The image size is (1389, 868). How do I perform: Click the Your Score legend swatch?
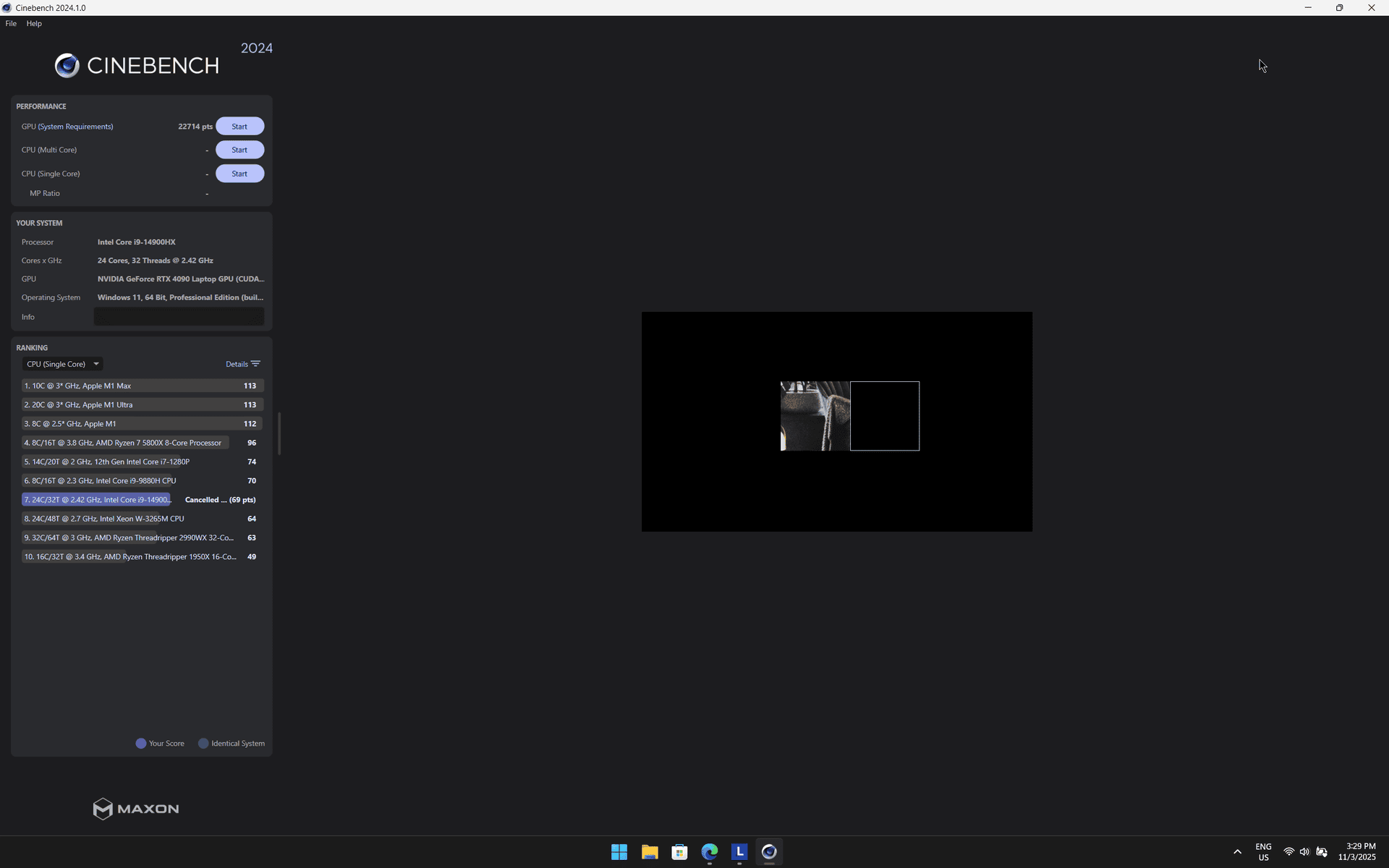pyautogui.click(x=141, y=744)
